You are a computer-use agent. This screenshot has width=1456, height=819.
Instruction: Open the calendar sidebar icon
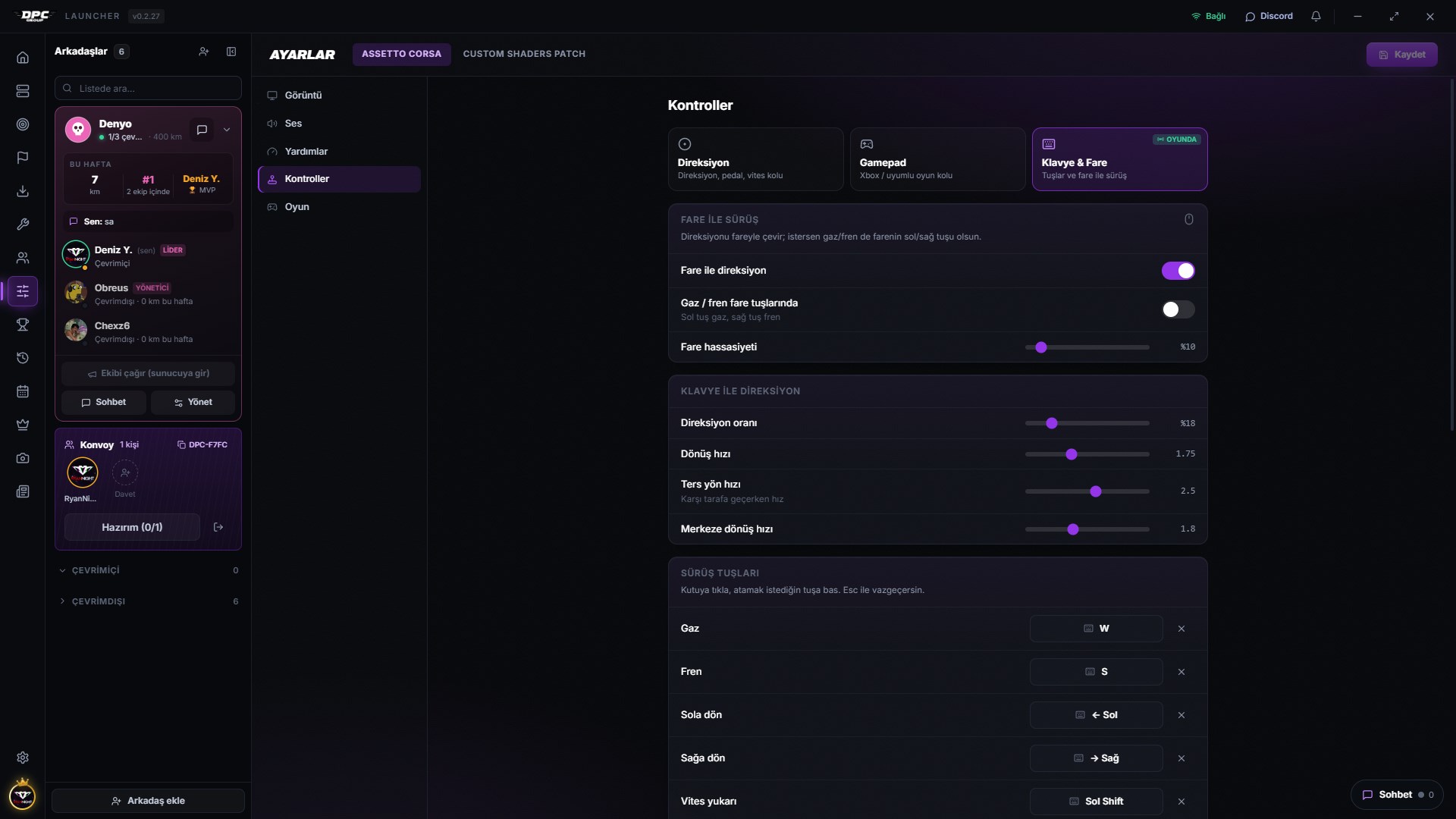click(23, 391)
